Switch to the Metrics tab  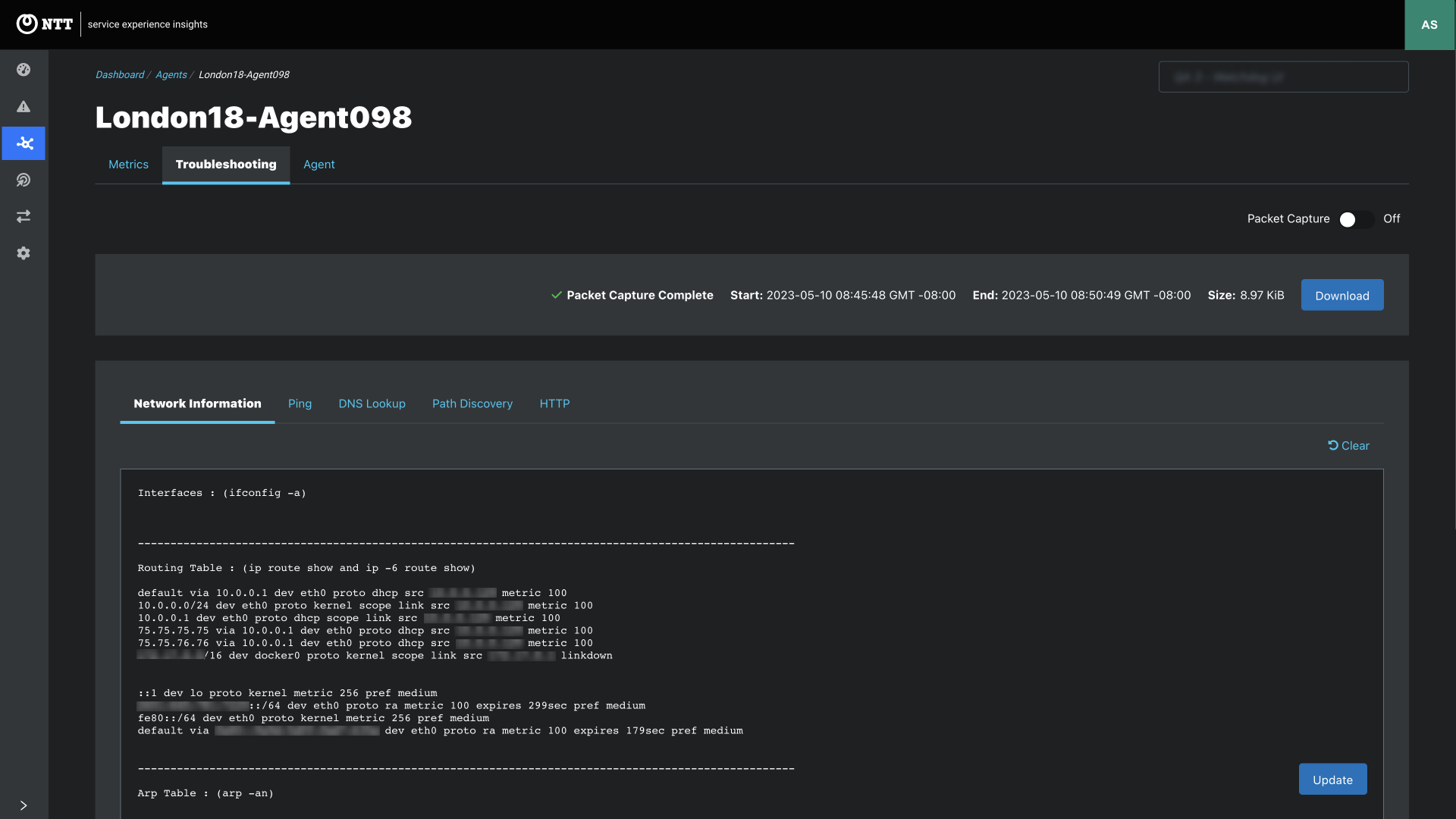[x=128, y=165]
